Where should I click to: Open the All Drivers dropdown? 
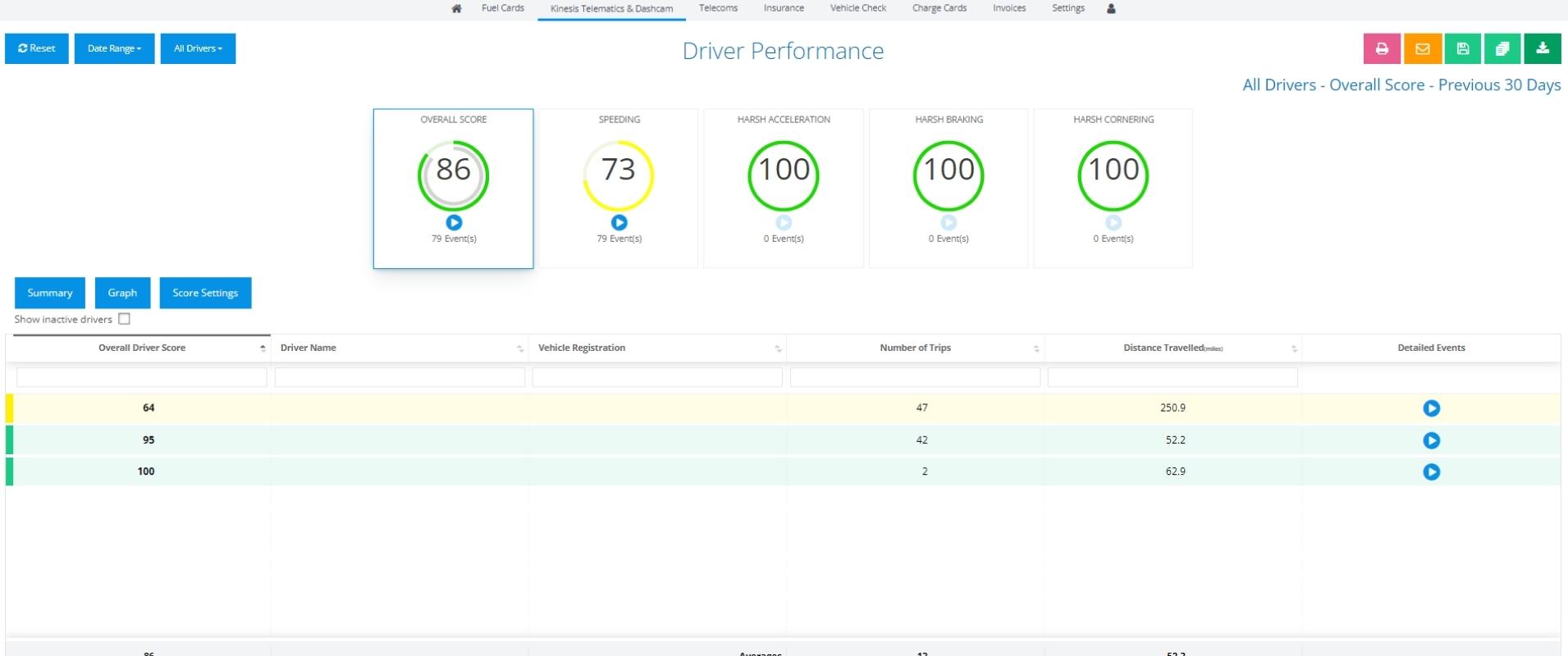coord(198,48)
